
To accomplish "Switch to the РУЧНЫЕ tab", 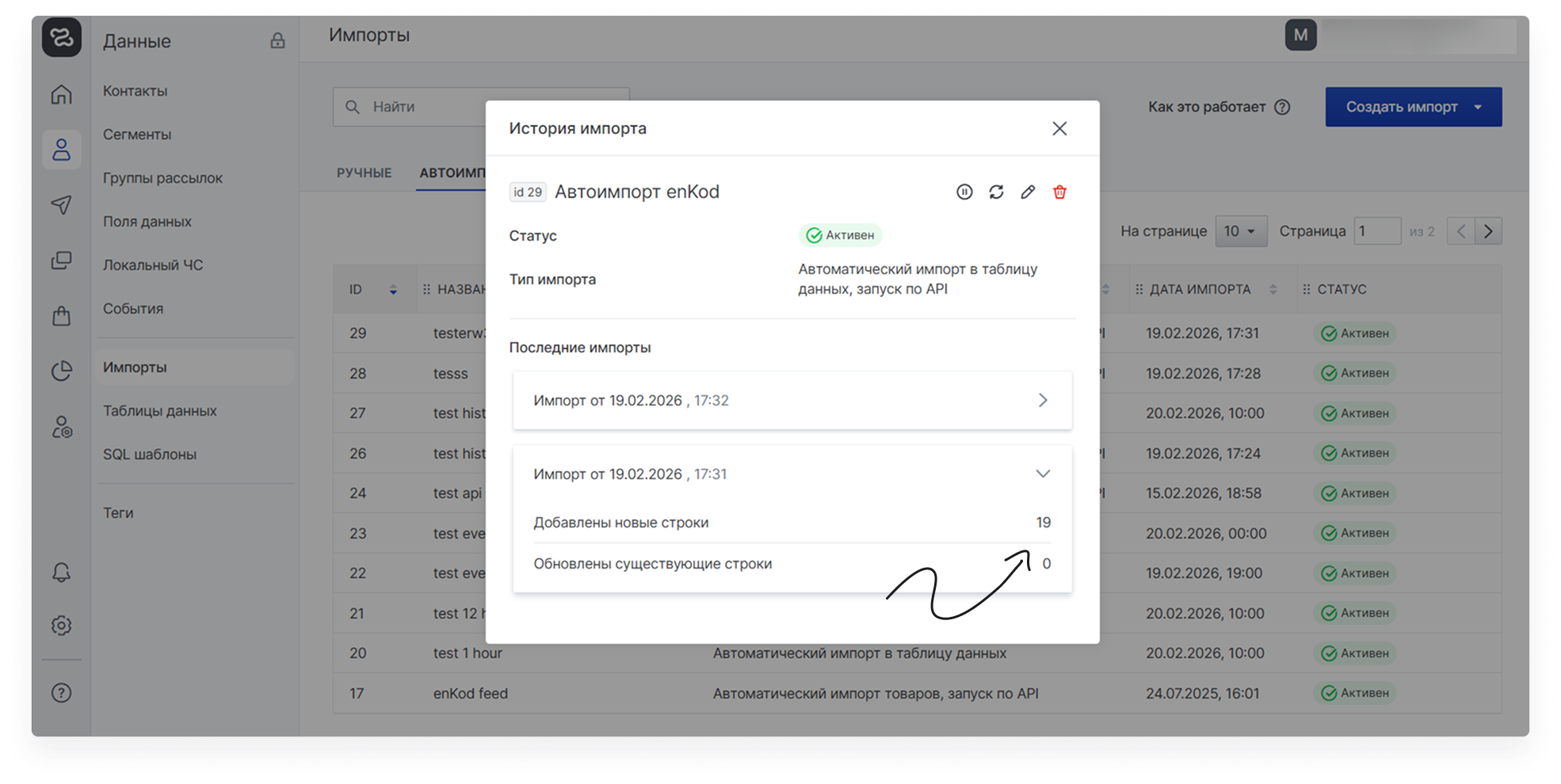I will [x=364, y=173].
